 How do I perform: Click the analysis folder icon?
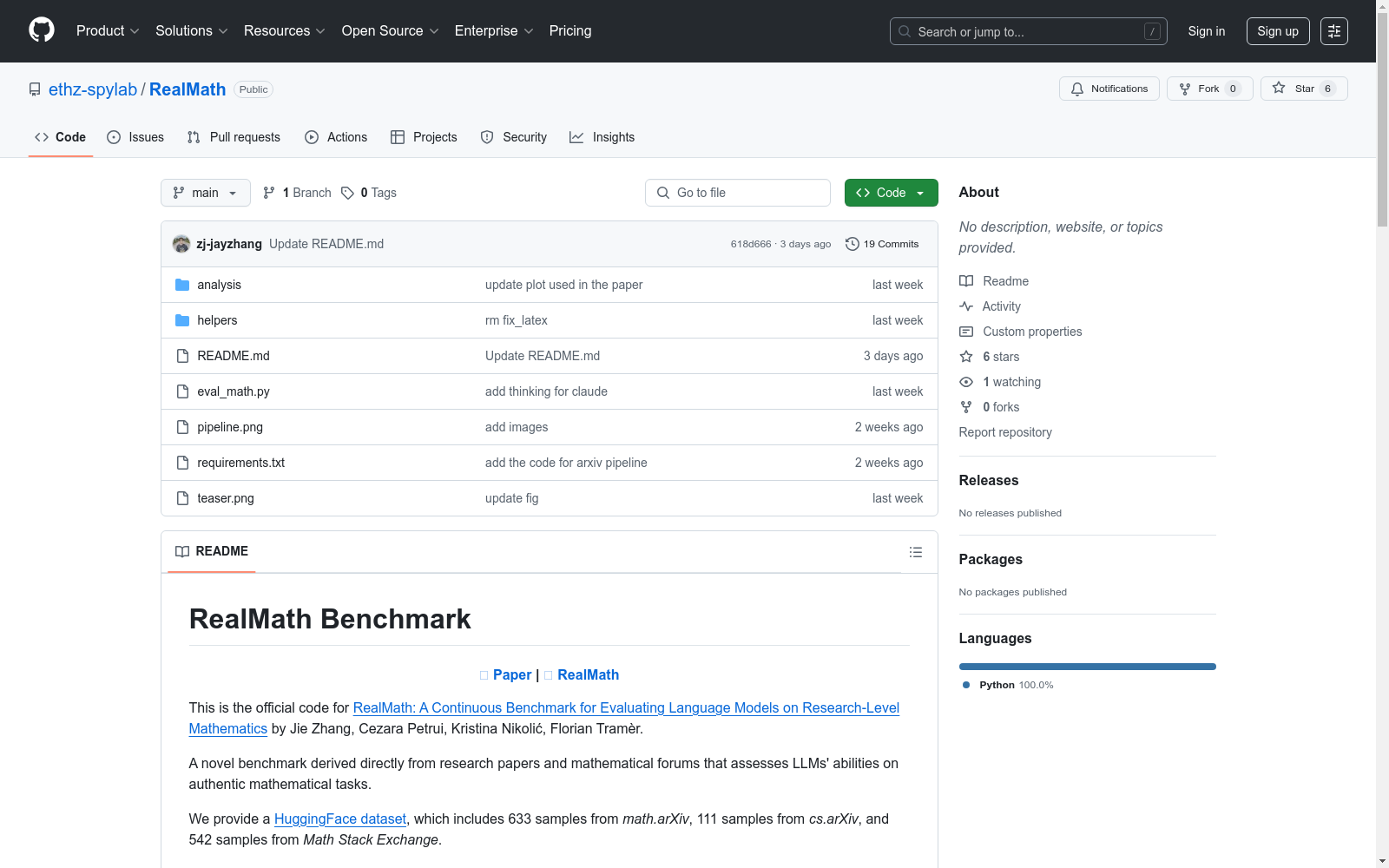pyautogui.click(x=182, y=285)
